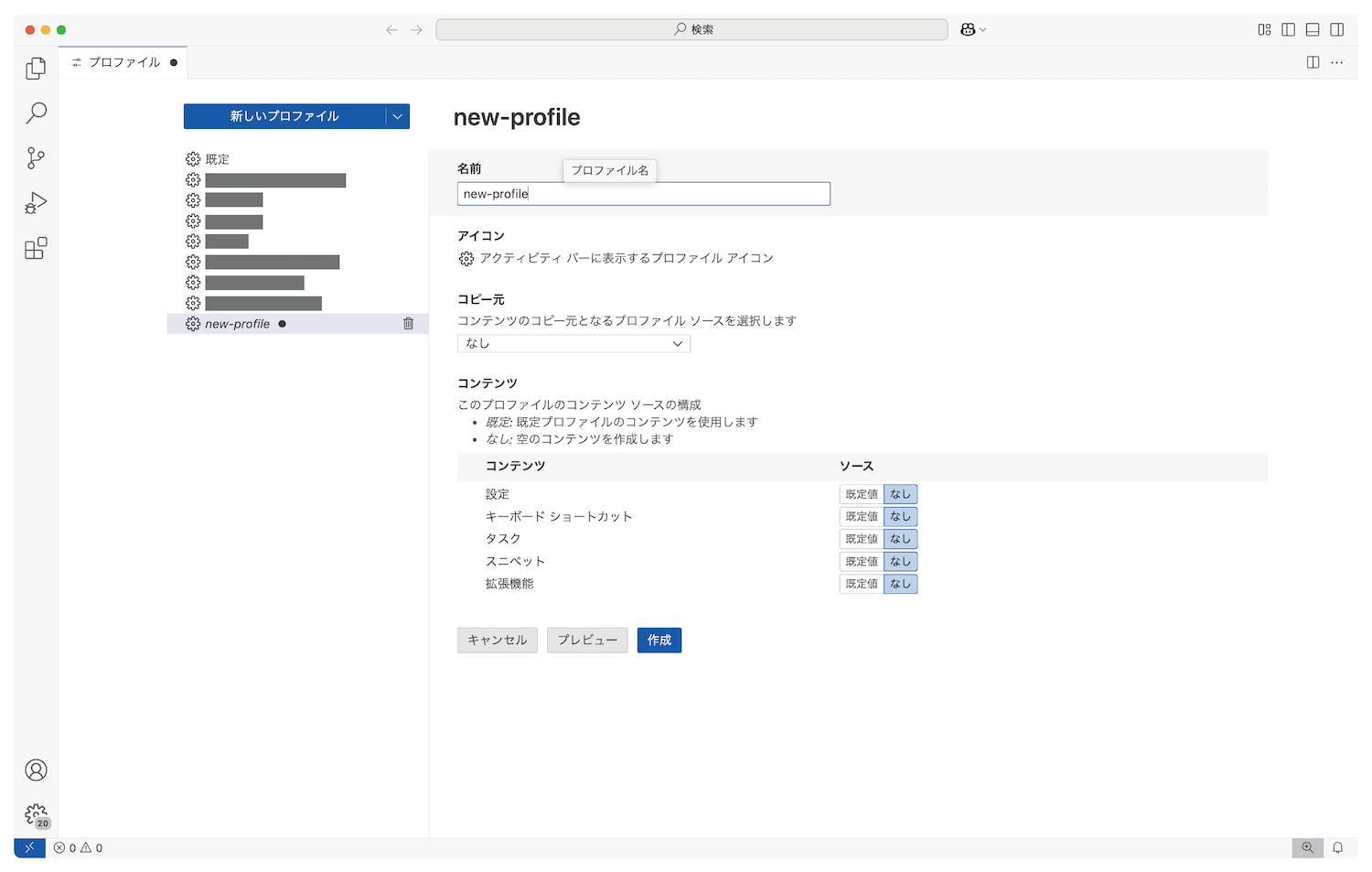The width and height of the screenshot is (1372, 872).
Task: Open the Copilot chat dropdown in title bar
Action: click(x=973, y=30)
